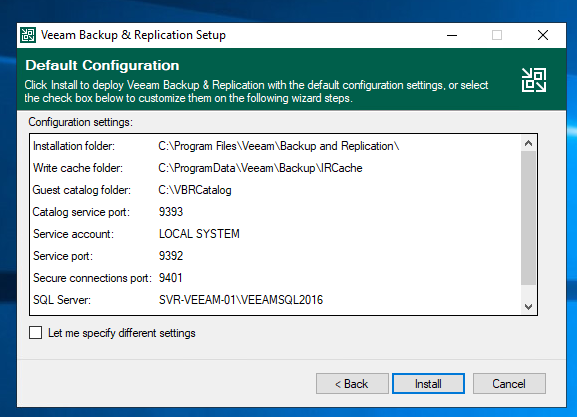Close the Veeam setup window

coord(543,35)
